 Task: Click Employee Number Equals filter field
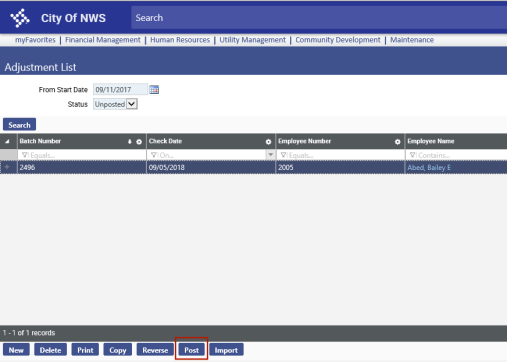(x=340, y=155)
